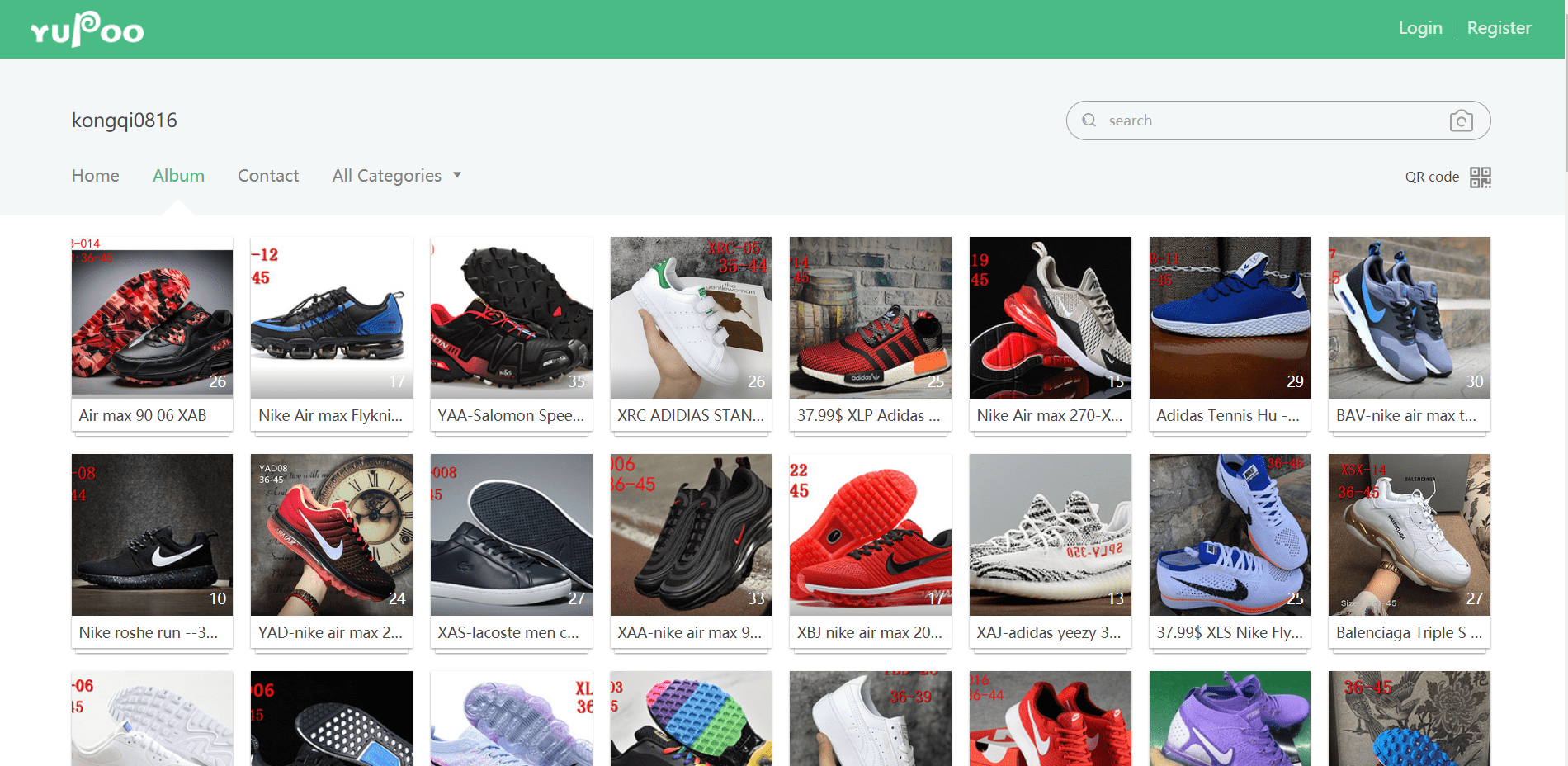Click title 'YAD-nike air max 2...'
The image size is (1568, 766).
point(330,632)
